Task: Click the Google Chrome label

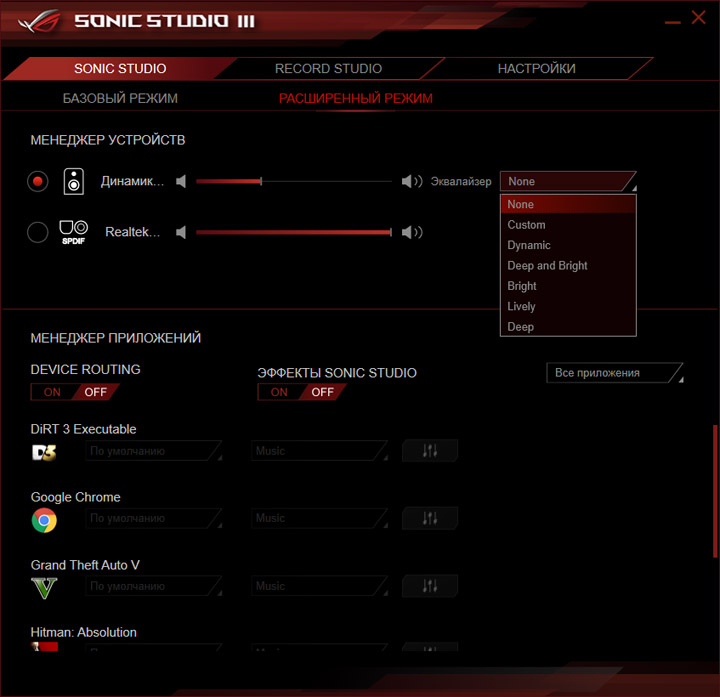Action: pyautogui.click(x=75, y=497)
